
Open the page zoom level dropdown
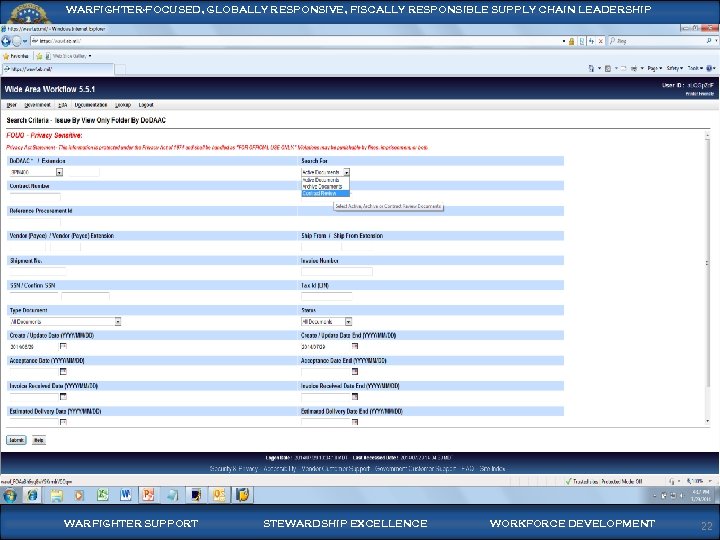[x=710, y=481]
